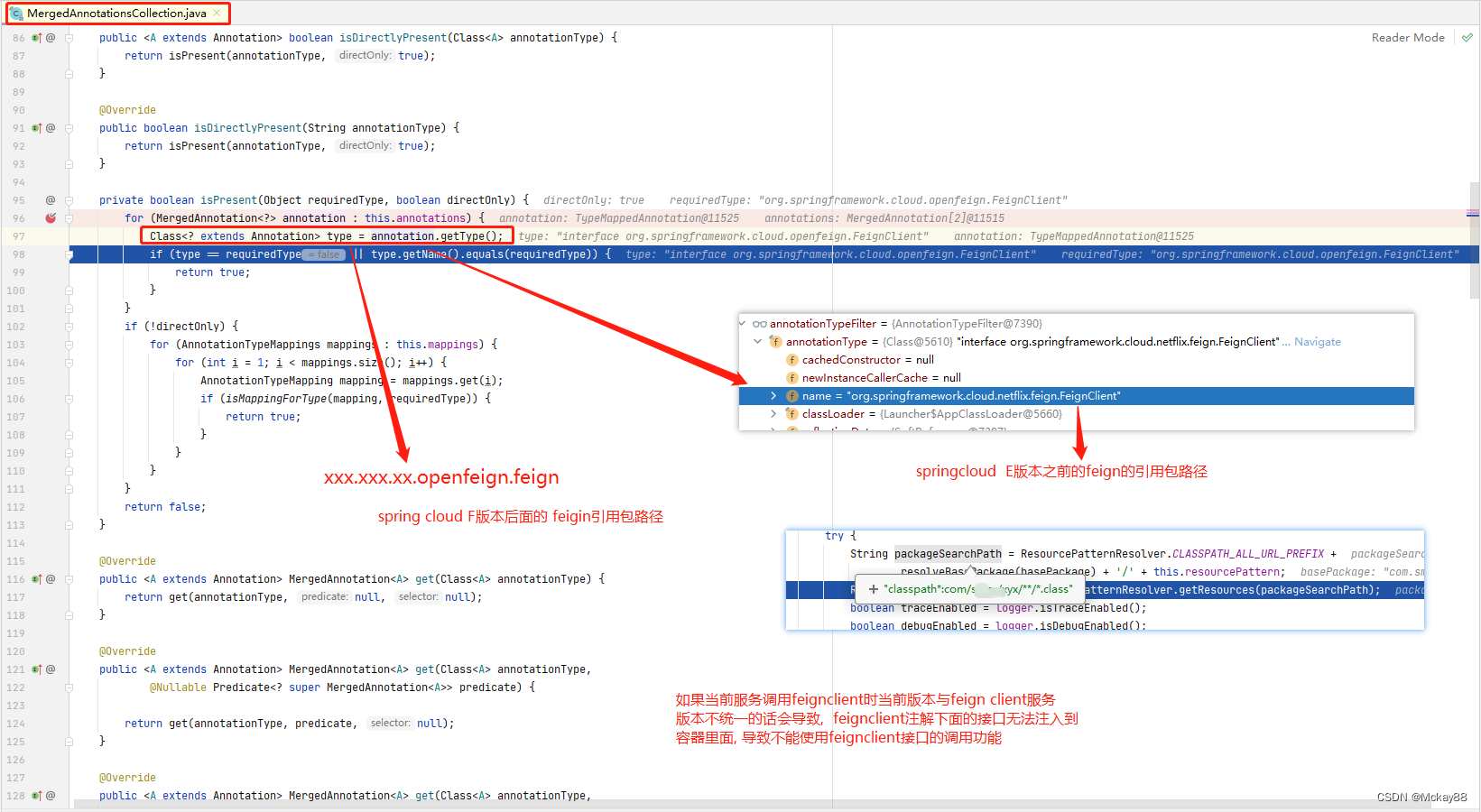Select the classLoader Launcher$AppClassLoader row
The height and width of the screenshot is (812, 1481).
click(1076, 414)
